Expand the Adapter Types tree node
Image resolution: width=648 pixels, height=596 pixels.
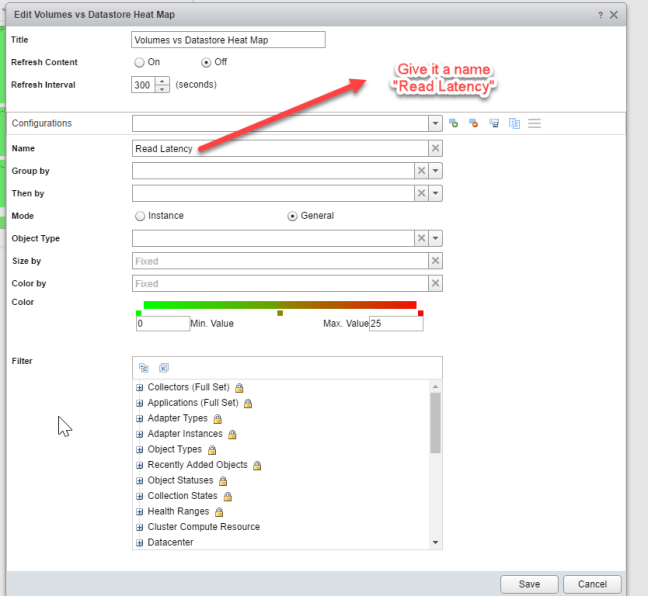coord(140,418)
